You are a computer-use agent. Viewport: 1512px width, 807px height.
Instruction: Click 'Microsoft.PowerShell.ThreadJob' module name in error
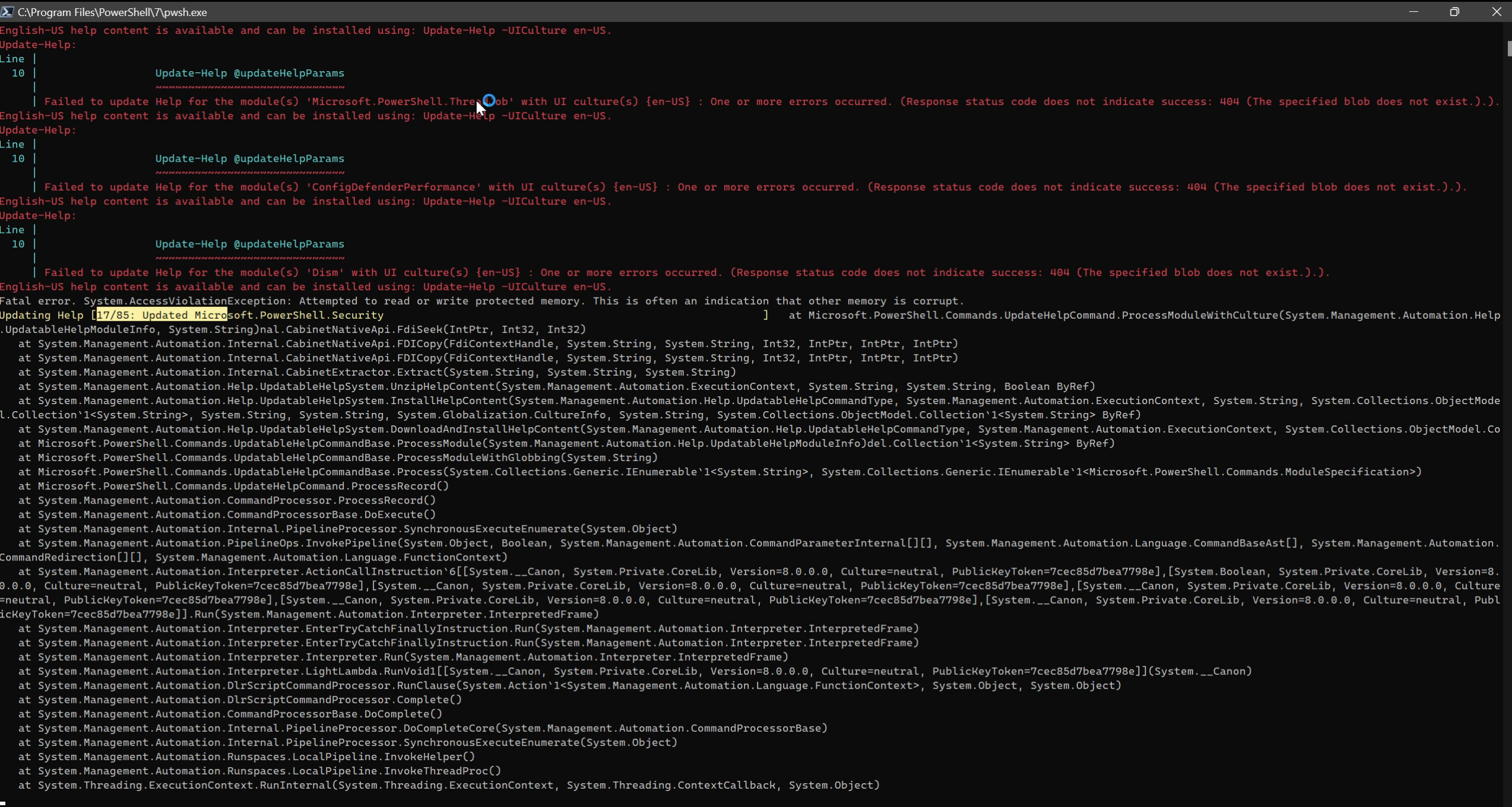pyautogui.click(x=409, y=101)
